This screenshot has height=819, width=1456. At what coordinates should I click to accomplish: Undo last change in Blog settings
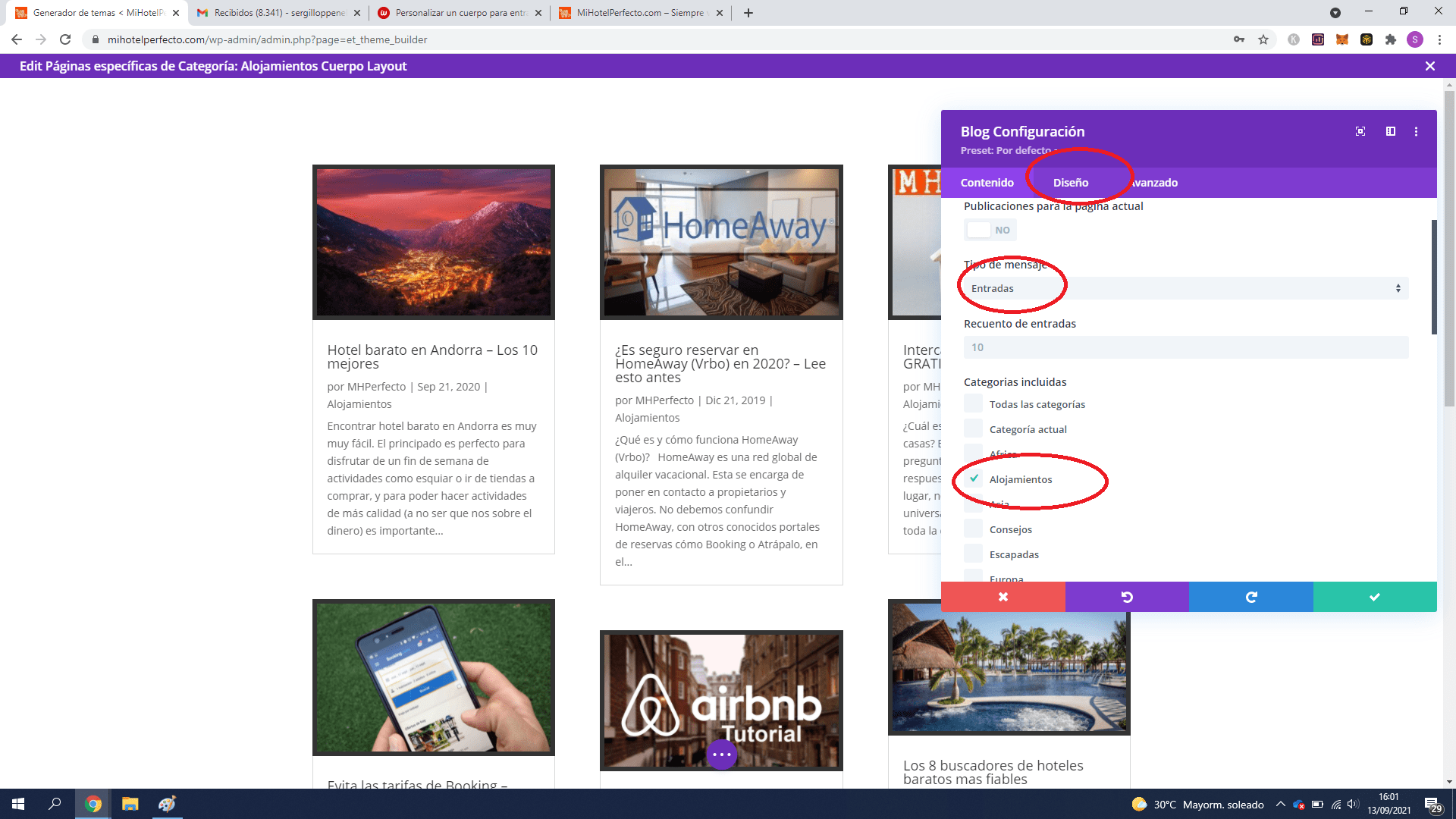coord(1127,597)
